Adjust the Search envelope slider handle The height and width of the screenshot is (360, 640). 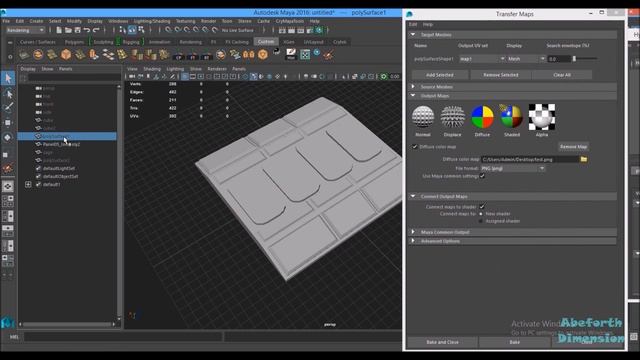[x=574, y=59]
